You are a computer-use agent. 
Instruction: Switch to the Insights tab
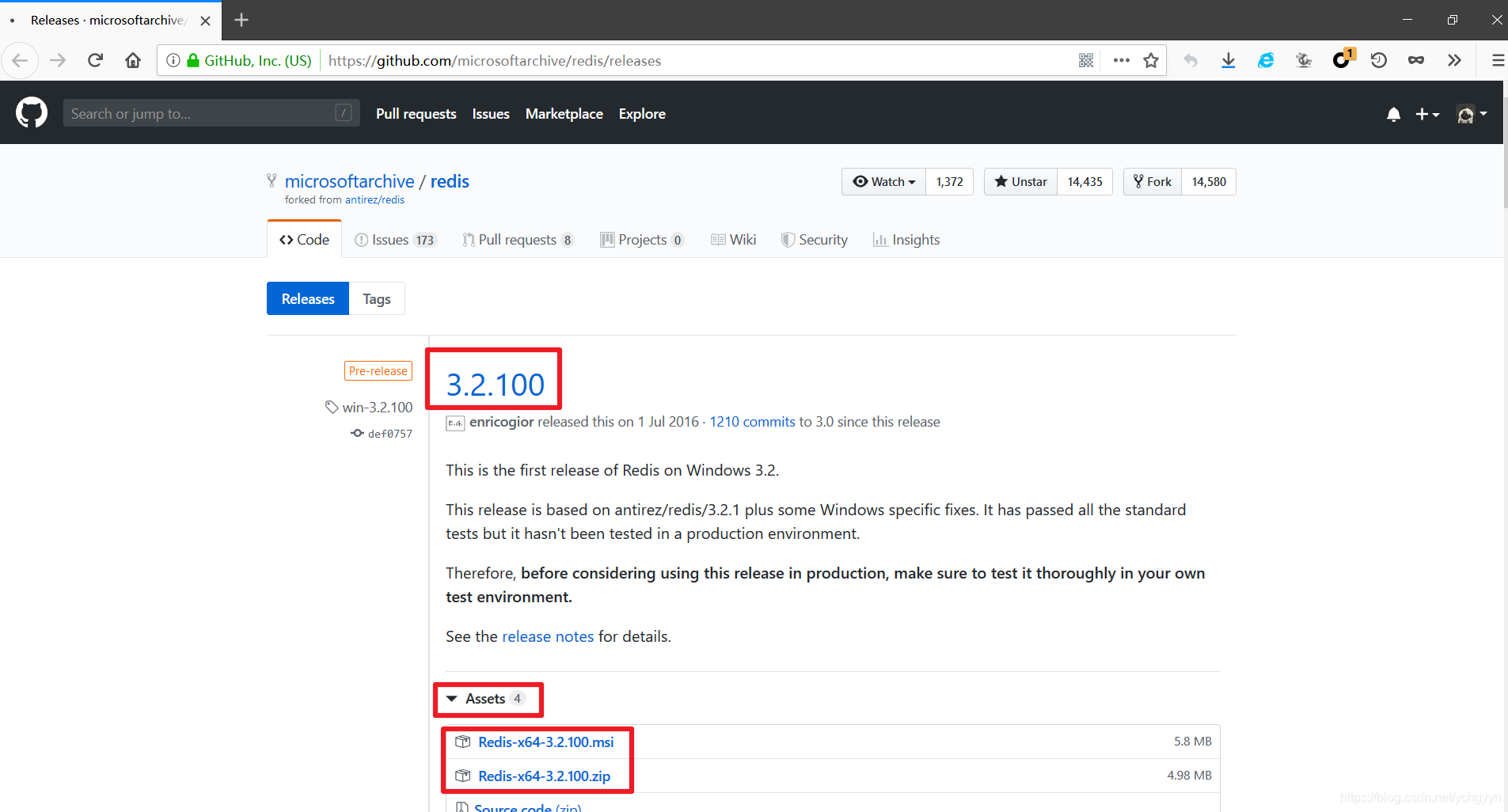pos(906,240)
